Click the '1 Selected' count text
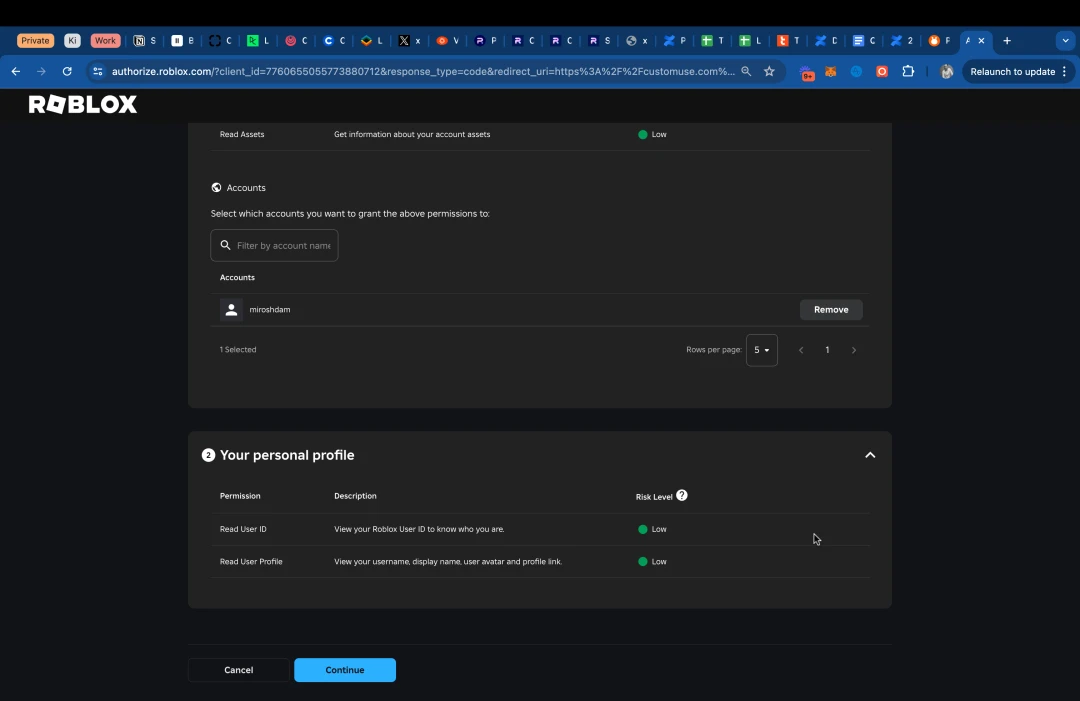The height and width of the screenshot is (701, 1080). [x=238, y=350]
